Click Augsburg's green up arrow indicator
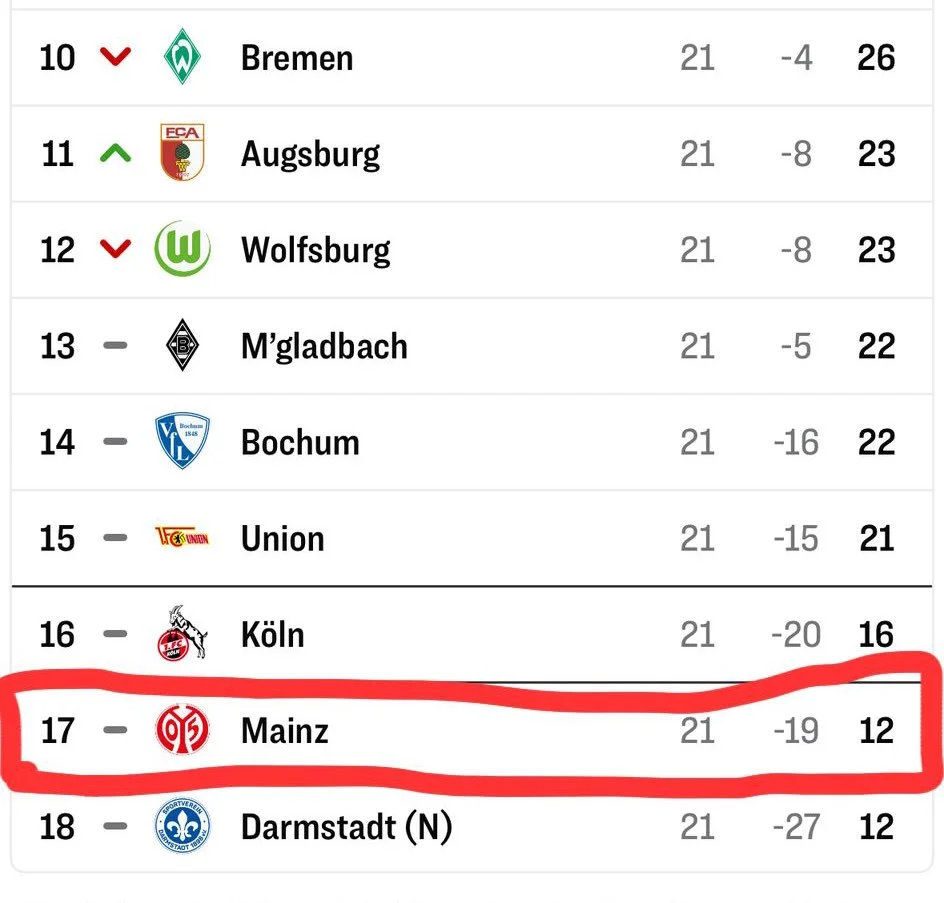 click(x=116, y=154)
